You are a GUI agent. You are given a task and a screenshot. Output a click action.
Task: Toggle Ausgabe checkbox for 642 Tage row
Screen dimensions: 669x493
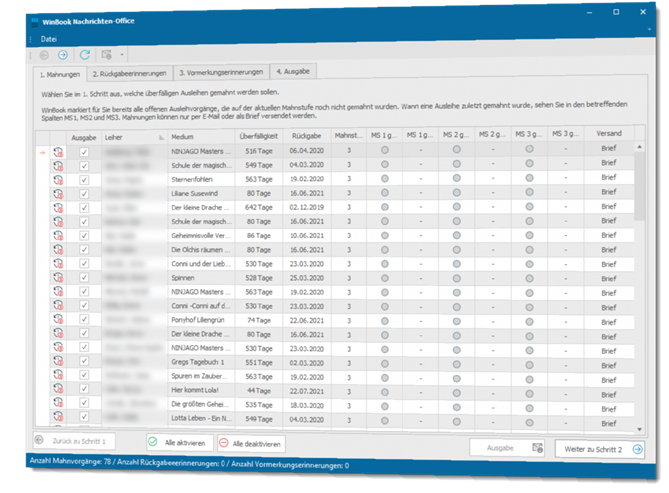click(x=84, y=208)
